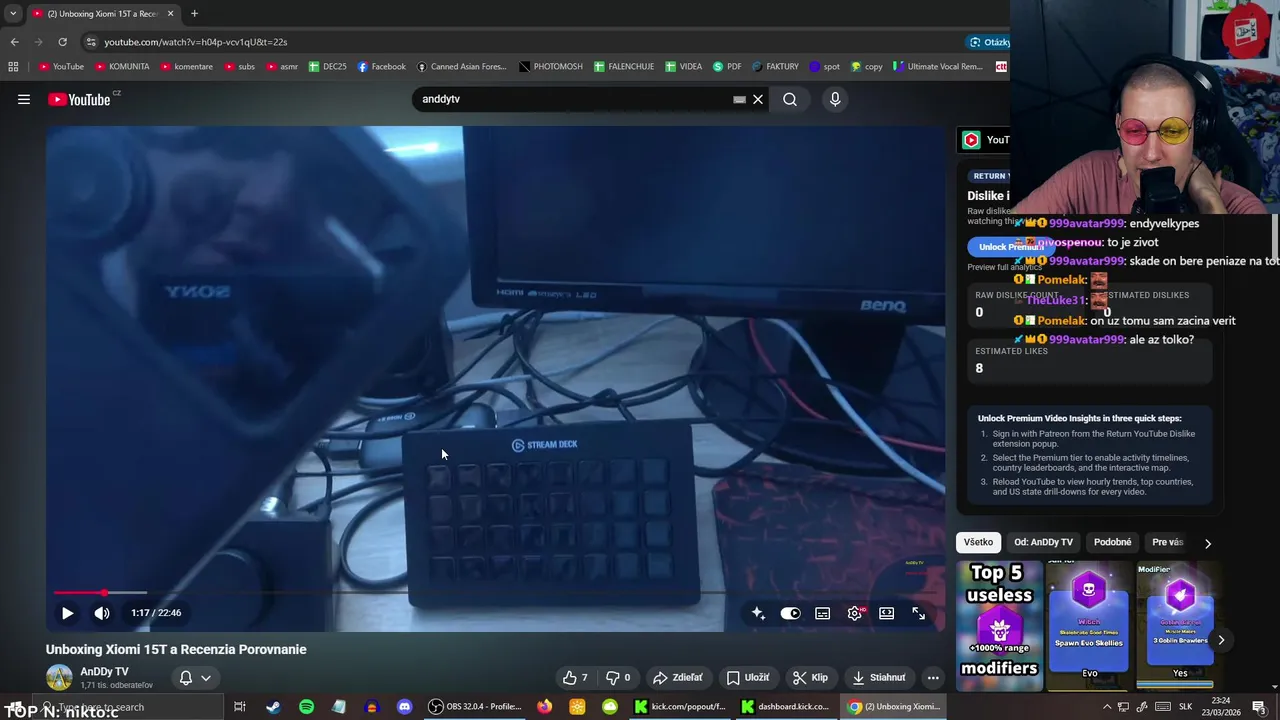Go to the YouTube home logo
The image size is (1280, 720).
tap(79, 99)
